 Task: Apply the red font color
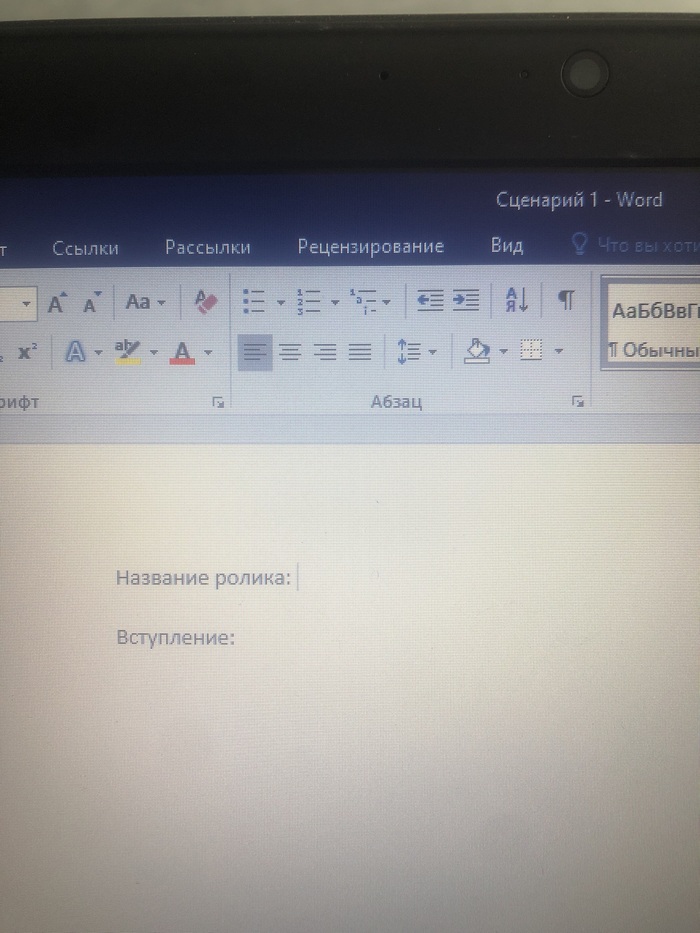pyautogui.click(x=182, y=352)
